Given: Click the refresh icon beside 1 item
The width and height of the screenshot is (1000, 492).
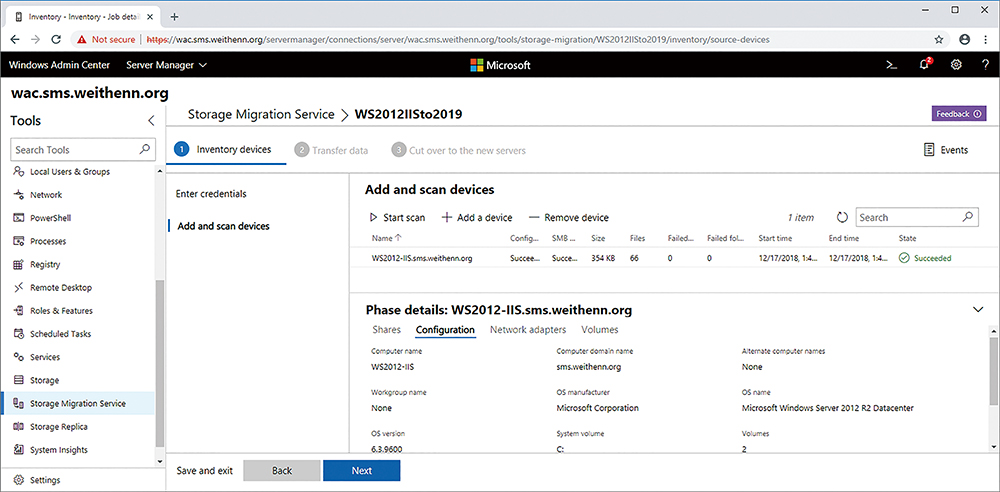Looking at the screenshot, I should (x=842, y=218).
